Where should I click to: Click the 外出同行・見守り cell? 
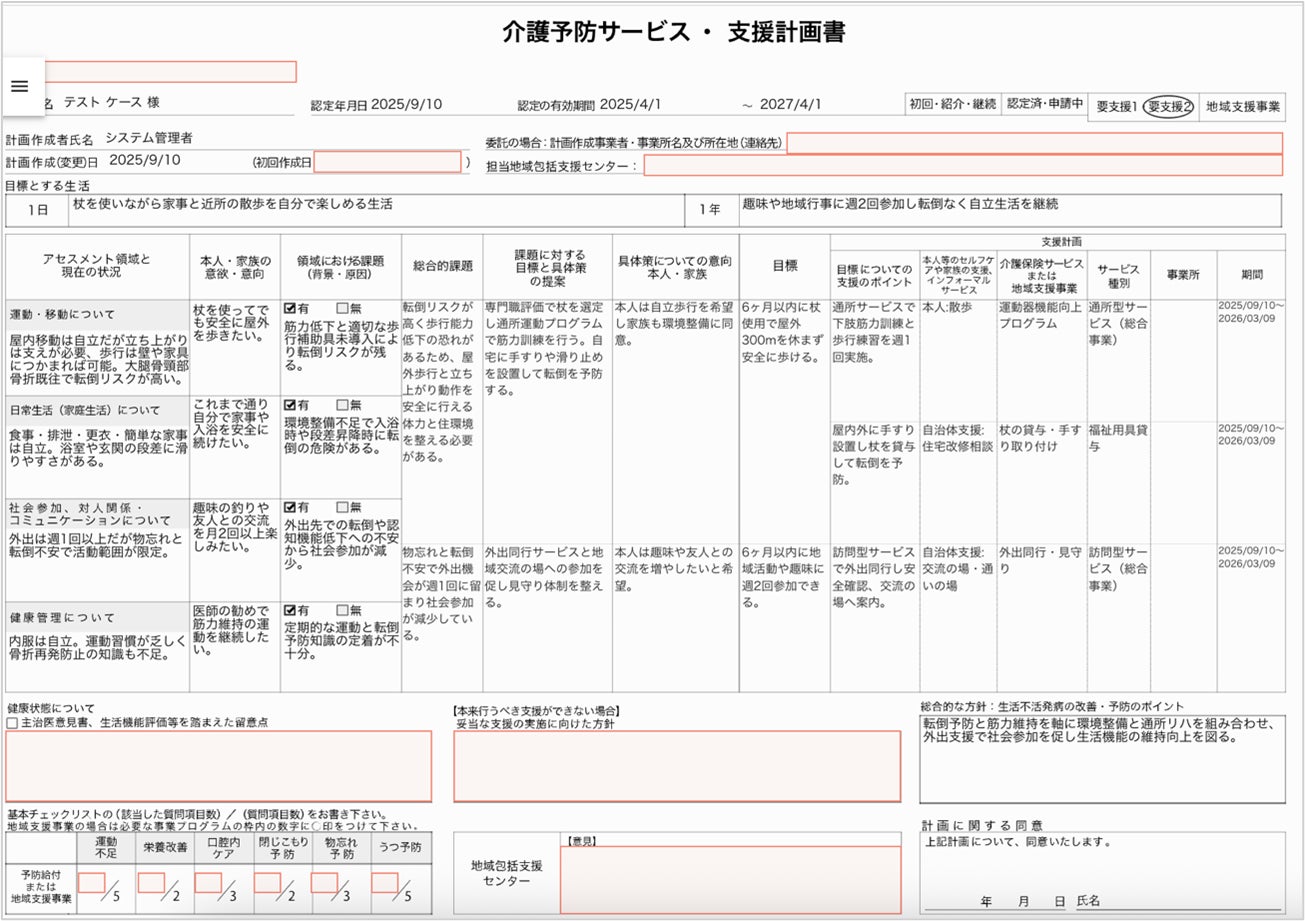(x=1040, y=560)
